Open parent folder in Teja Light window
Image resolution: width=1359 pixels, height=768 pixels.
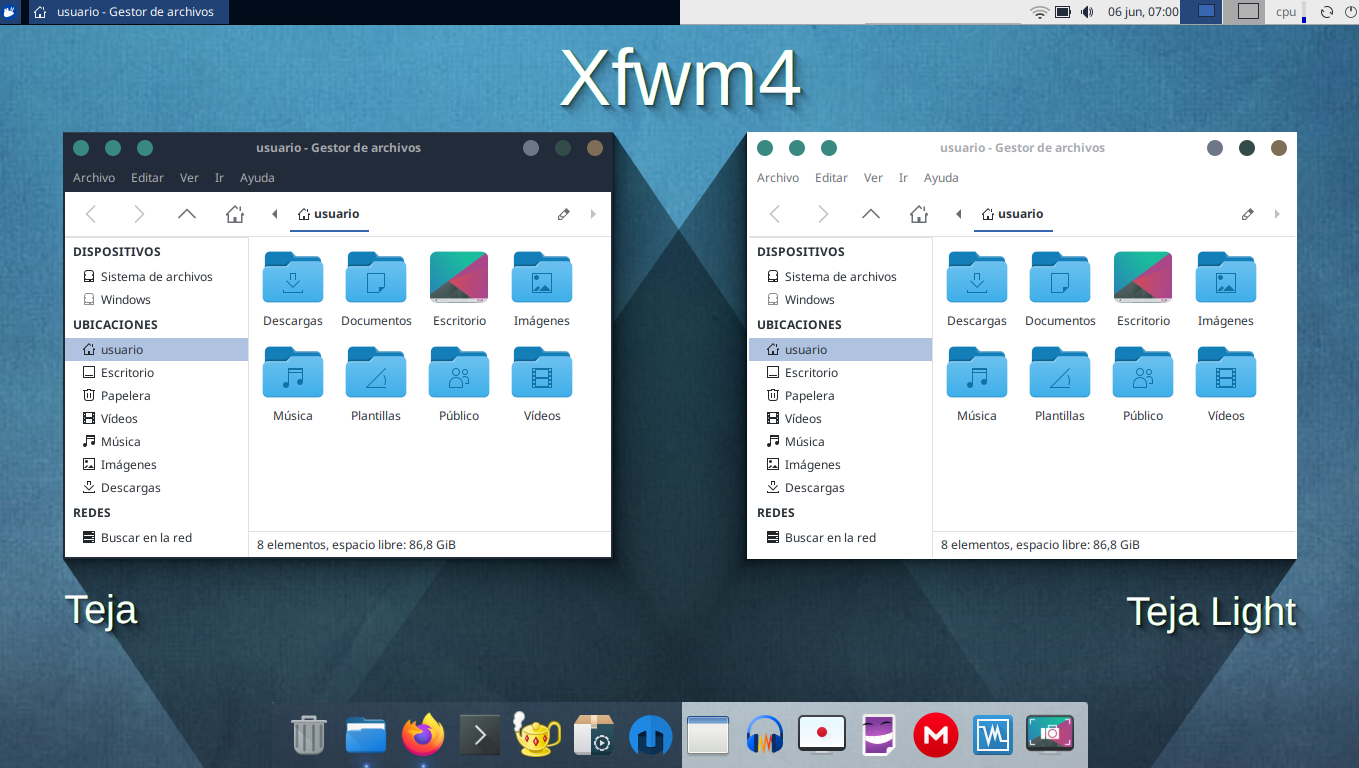point(871,214)
